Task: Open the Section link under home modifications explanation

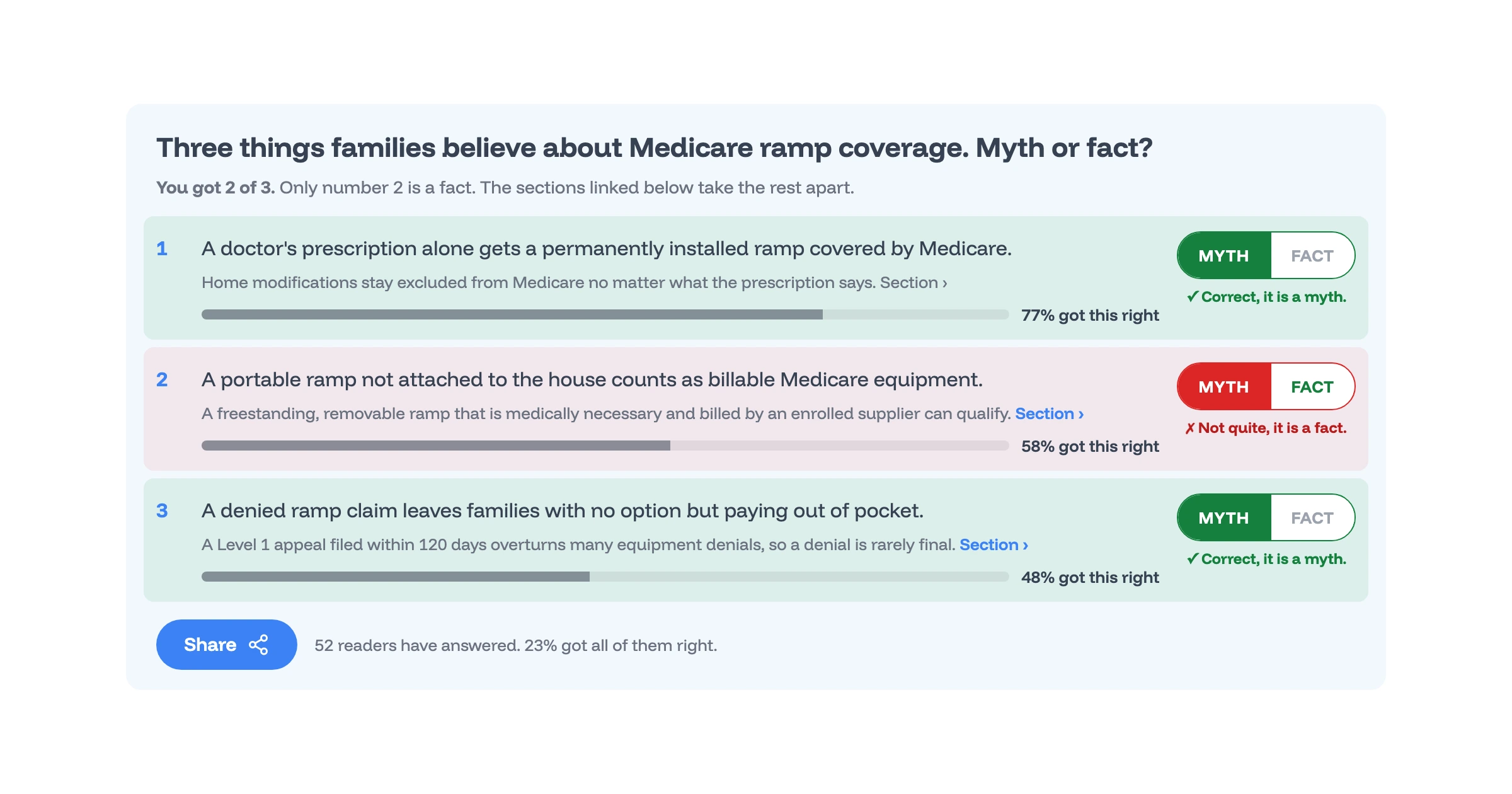Action: [913, 282]
